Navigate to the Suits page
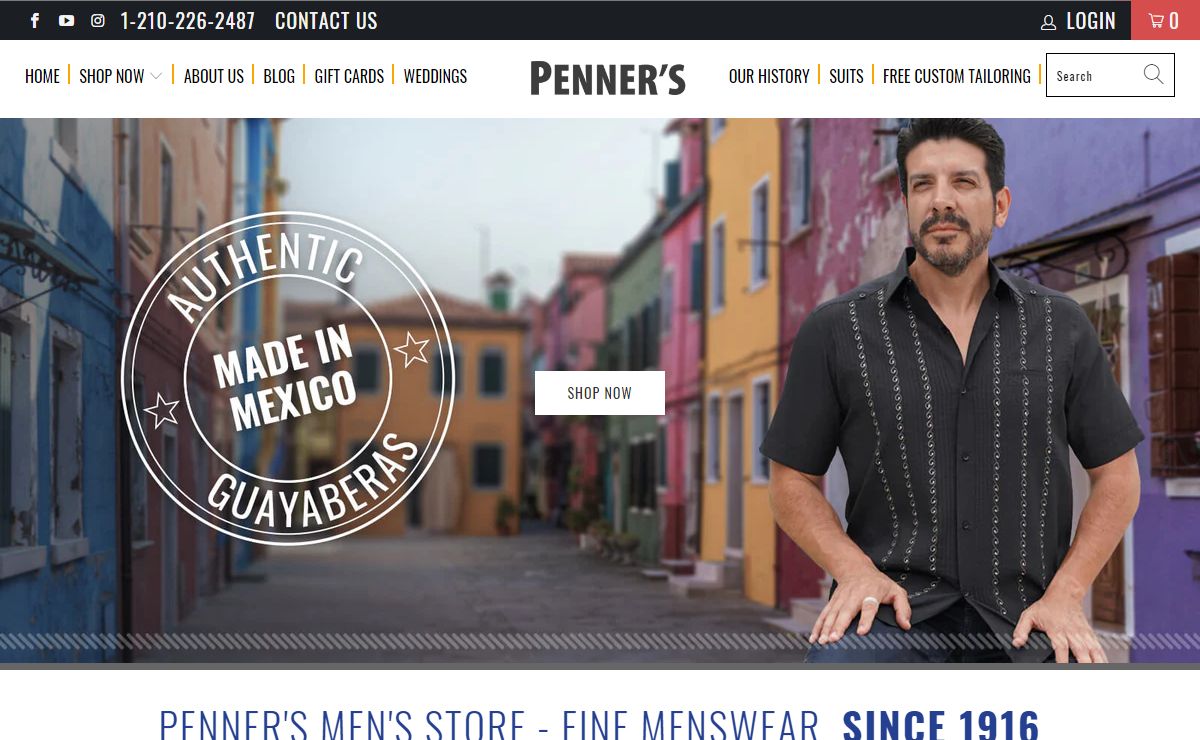This screenshot has height=740, width=1200. pyautogui.click(x=846, y=76)
